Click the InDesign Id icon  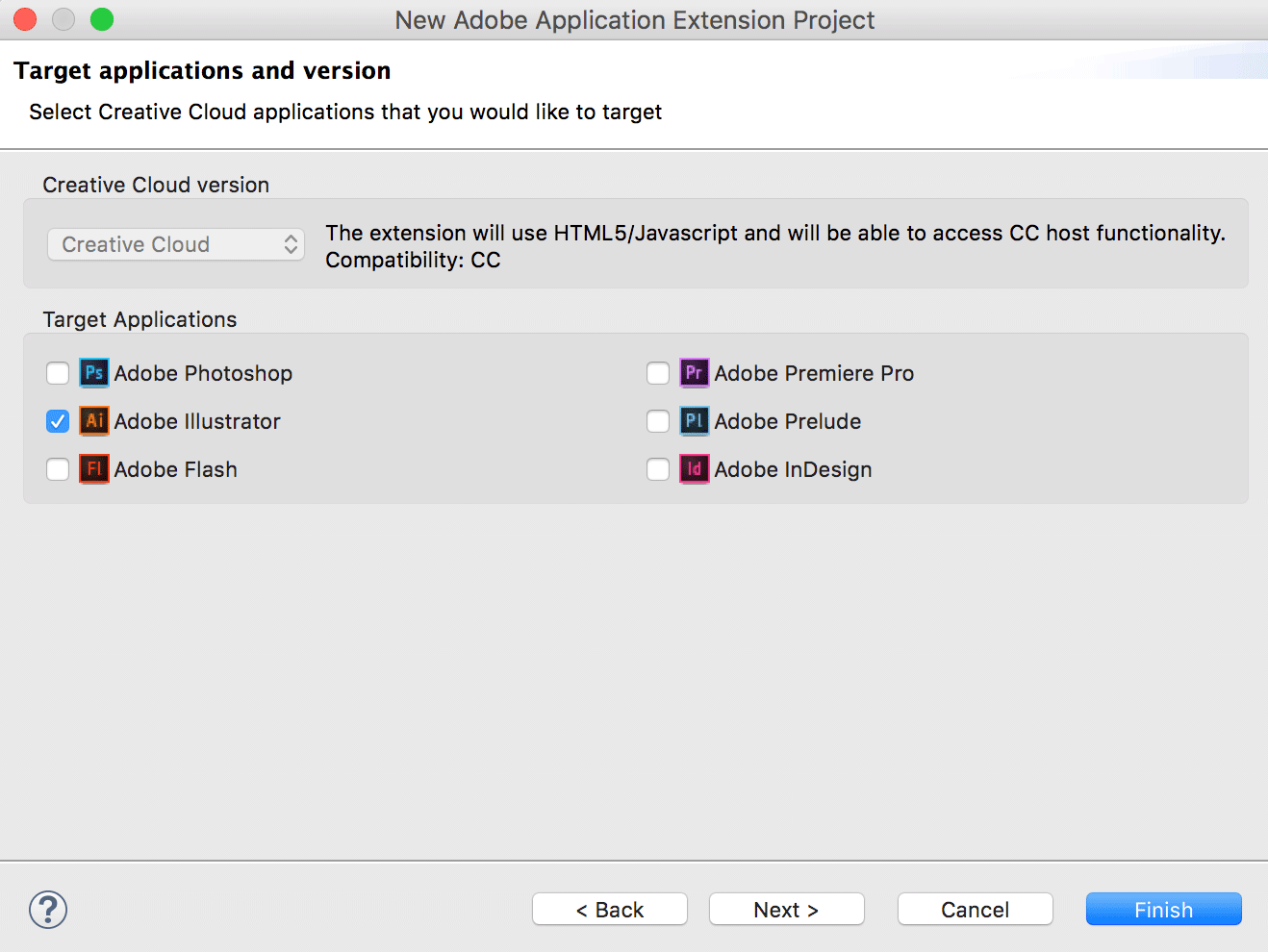pyautogui.click(x=695, y=469)
